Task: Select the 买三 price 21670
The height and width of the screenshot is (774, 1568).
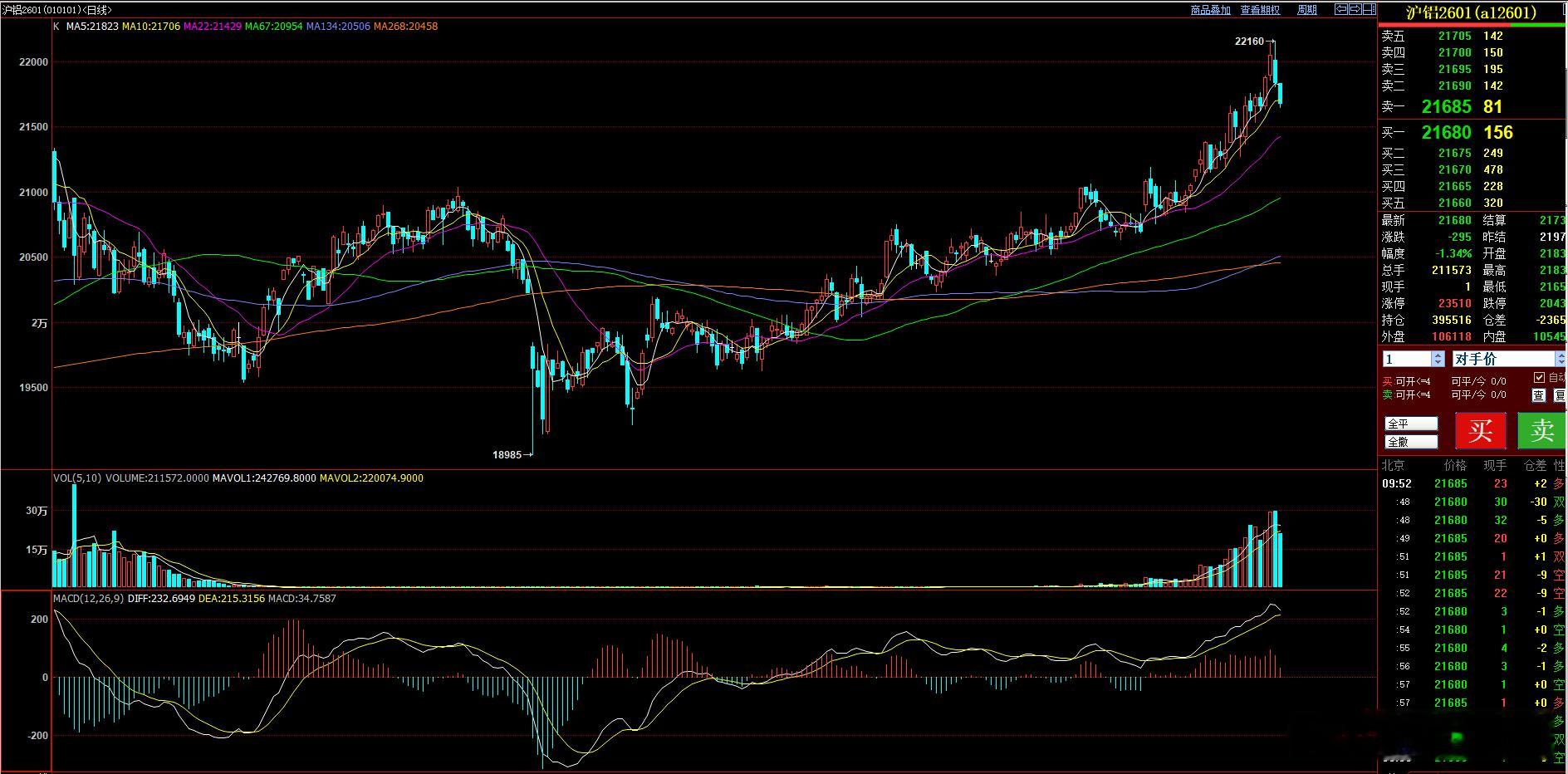Action: pyautogui.click(x=1454, y=169)
